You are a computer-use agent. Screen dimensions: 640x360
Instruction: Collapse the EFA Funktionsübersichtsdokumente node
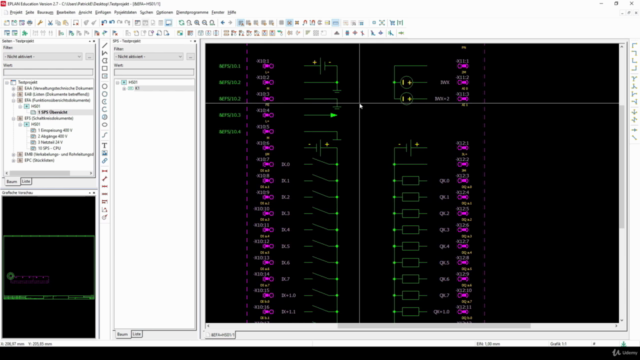point(13,100)
